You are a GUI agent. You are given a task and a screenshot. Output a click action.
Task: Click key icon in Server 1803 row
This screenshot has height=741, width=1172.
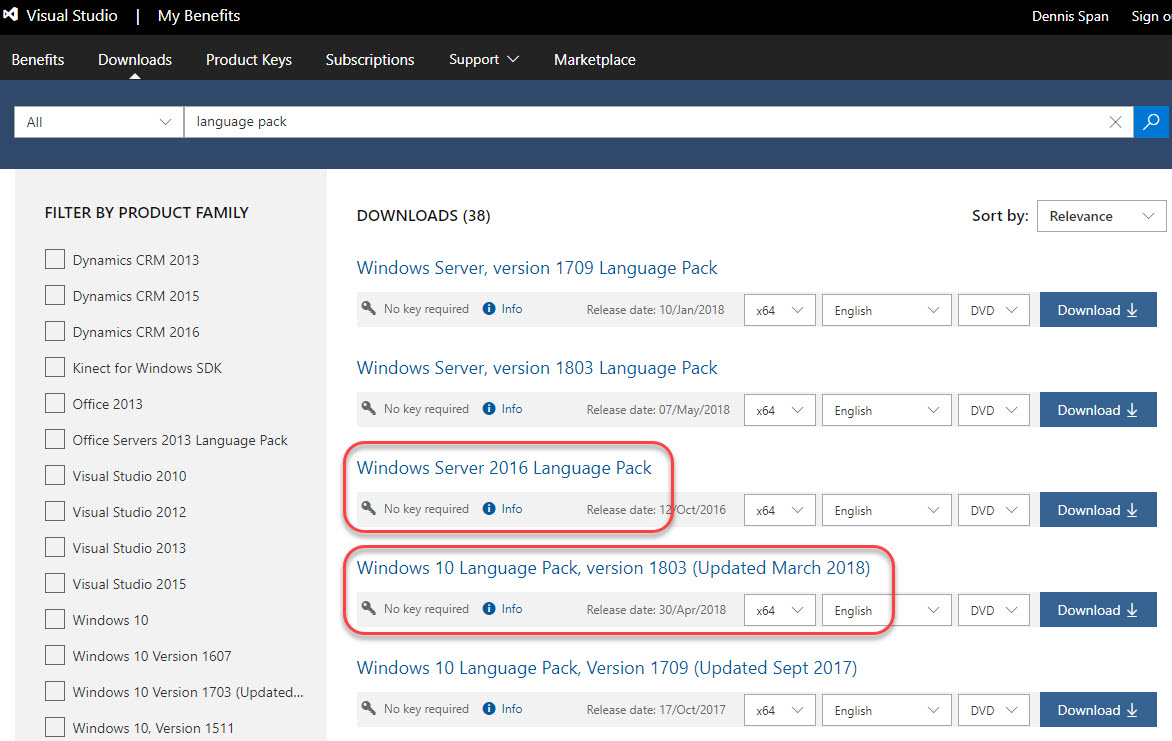368,408
